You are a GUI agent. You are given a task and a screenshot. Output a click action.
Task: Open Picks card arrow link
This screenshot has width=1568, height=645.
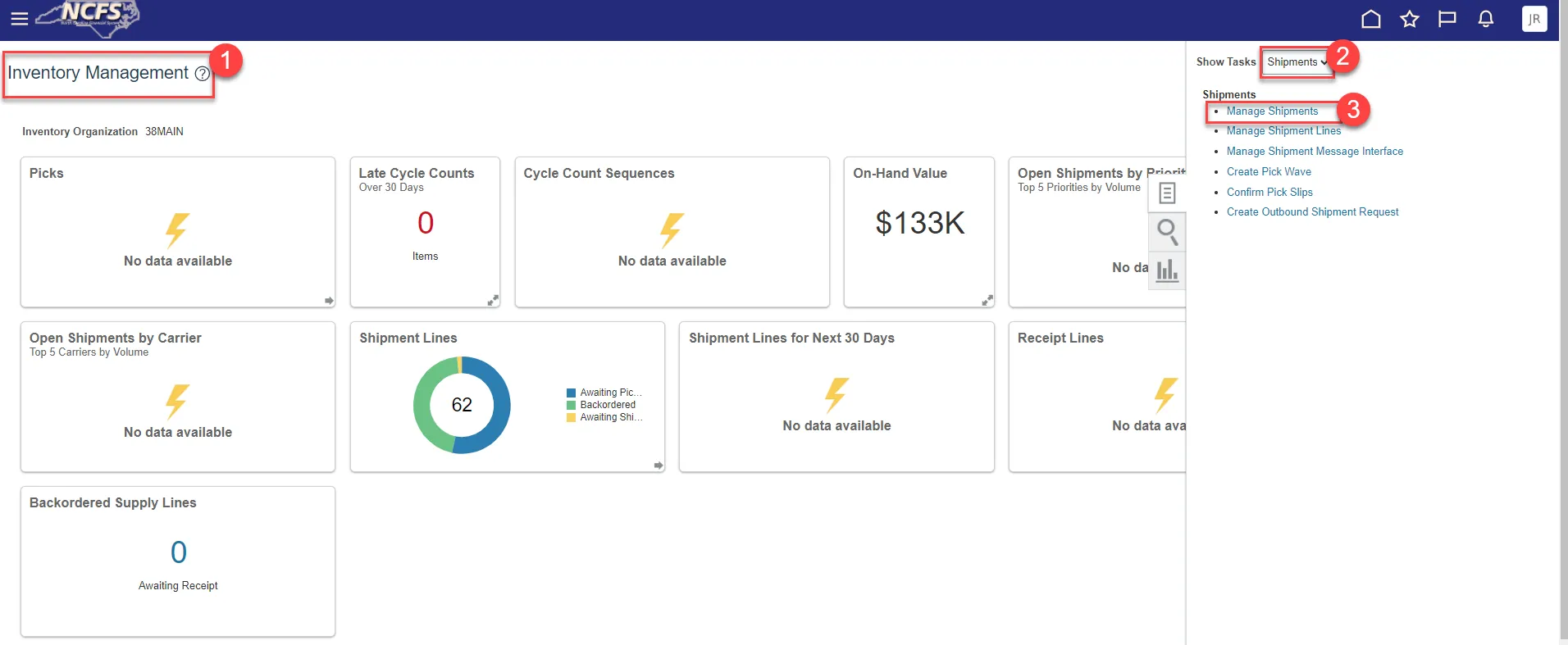pos(329,301)
